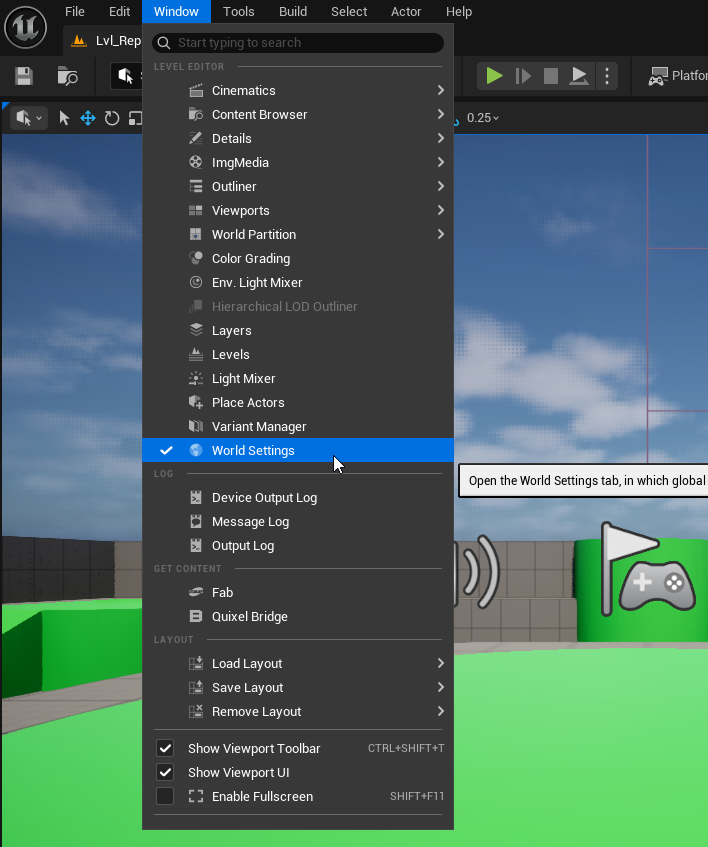Uncheck Show Viewport Toolbar checkbox
The height and width of the screenshot is (847, 708).
click(165, 748)
